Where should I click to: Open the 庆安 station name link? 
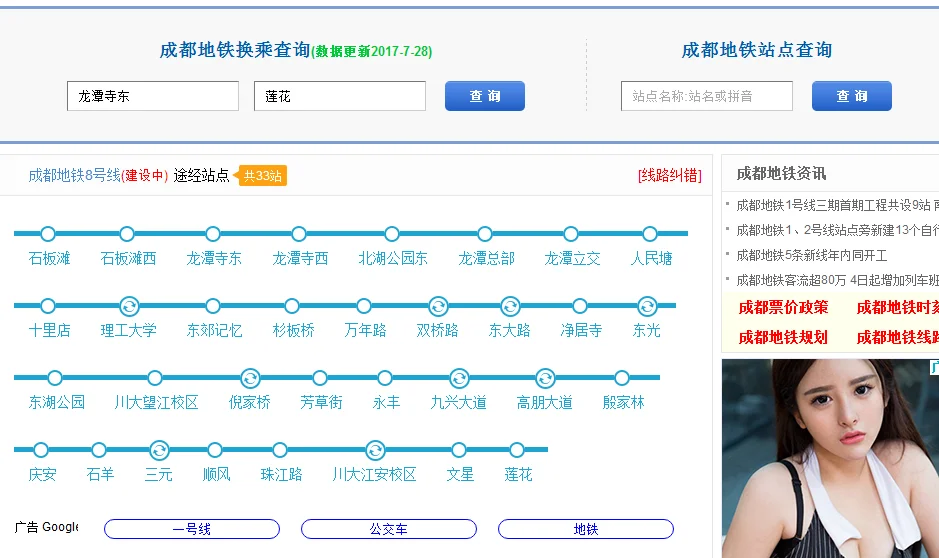click(x=42, y=475)
